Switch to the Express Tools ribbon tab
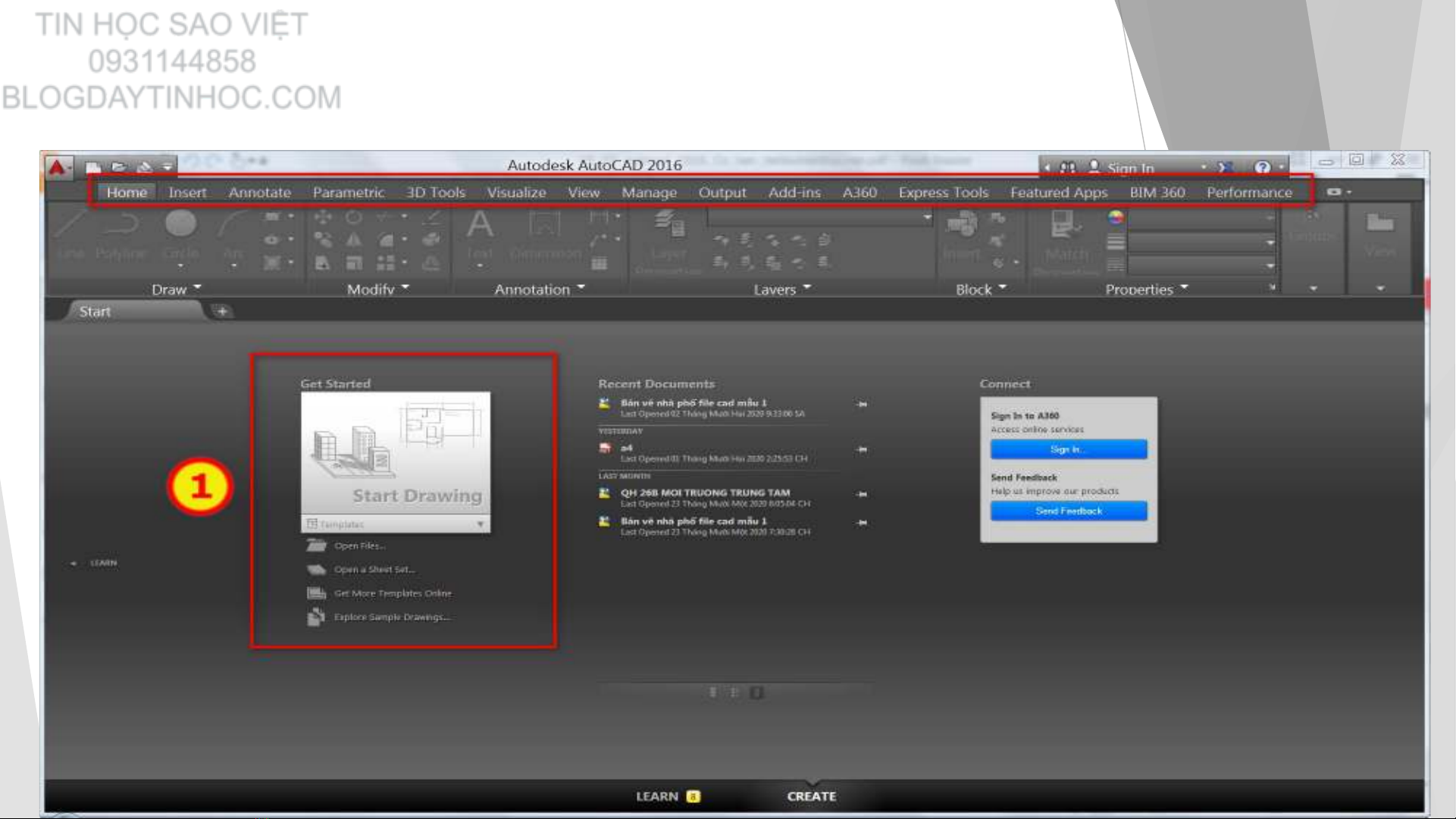 [x=944, y=192]
